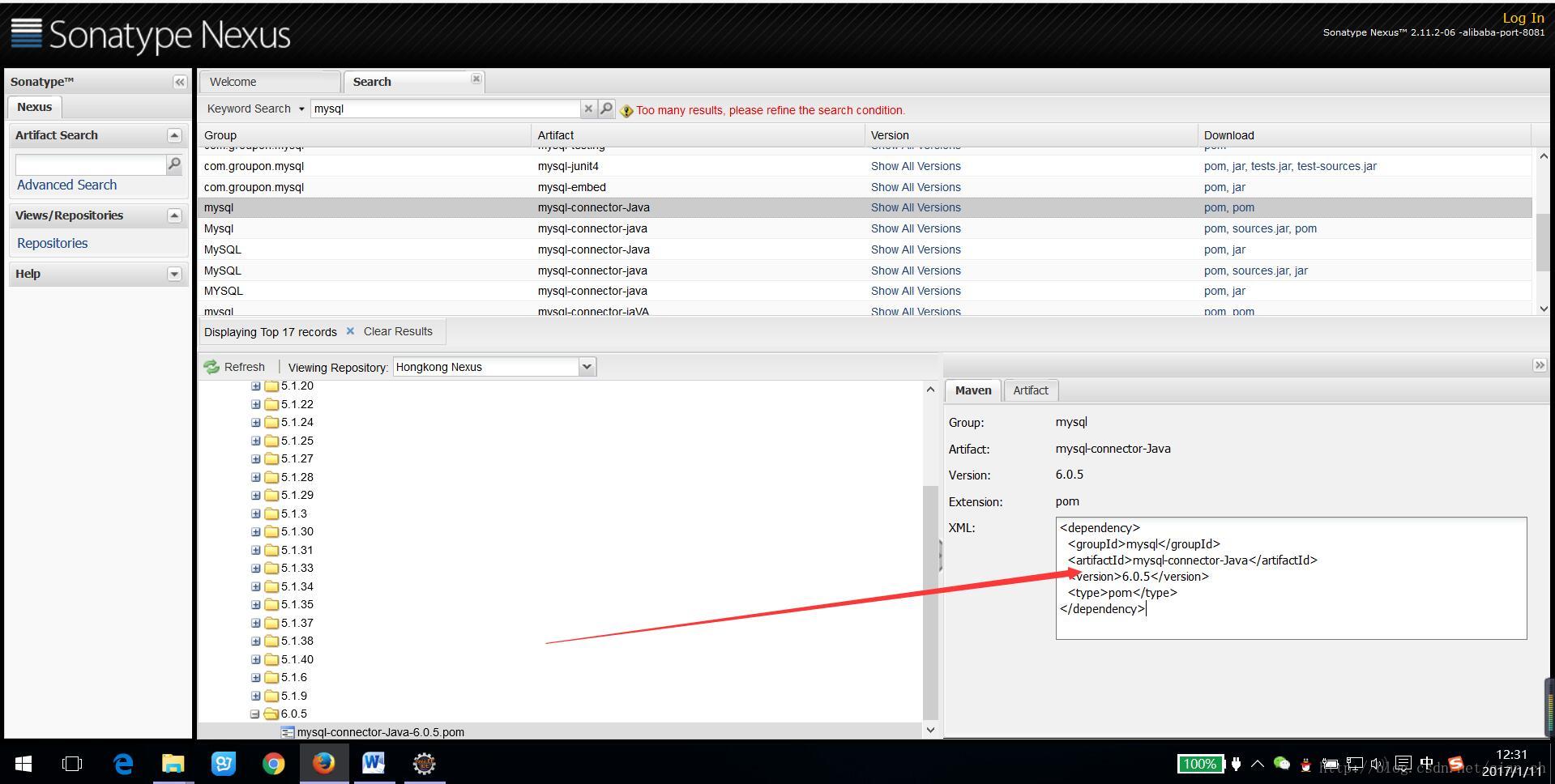Click the Clear Results X icon
This screenshot has height=784, width=1555.
[350, 331]
